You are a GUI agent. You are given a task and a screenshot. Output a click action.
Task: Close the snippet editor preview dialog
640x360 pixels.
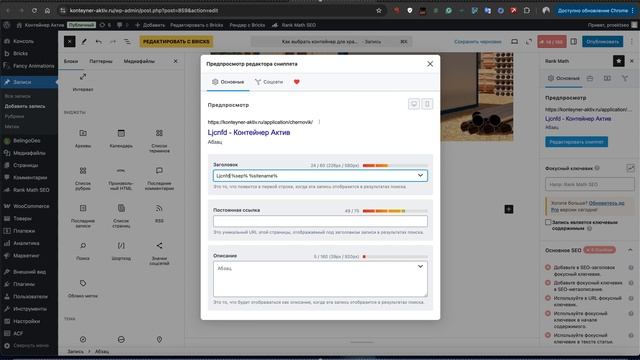click(x=430, y=64)
